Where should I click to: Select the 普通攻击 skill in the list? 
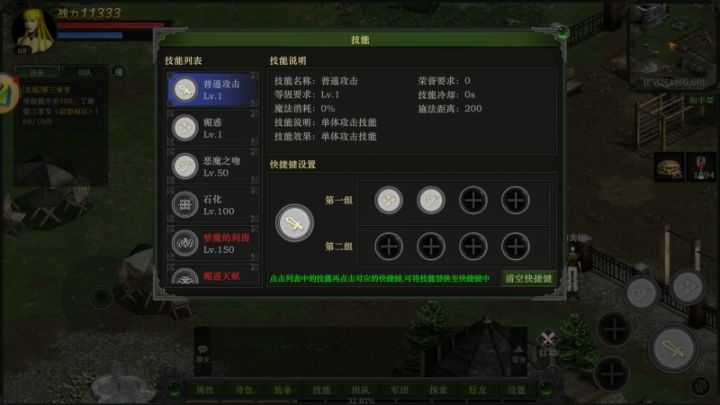point(213,89)
